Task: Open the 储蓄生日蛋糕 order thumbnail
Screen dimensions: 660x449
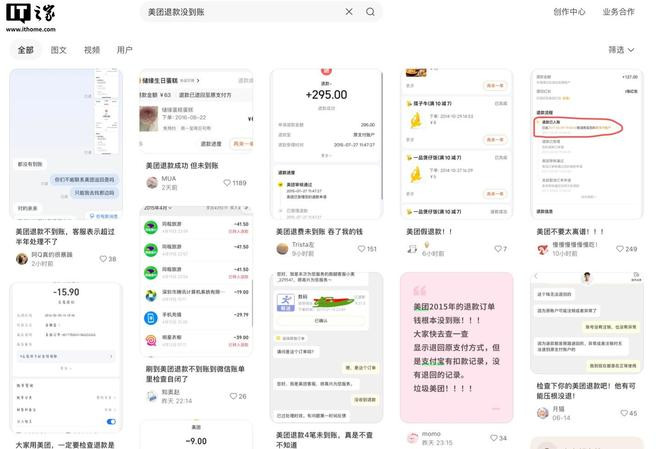Action: coord(197,112)
